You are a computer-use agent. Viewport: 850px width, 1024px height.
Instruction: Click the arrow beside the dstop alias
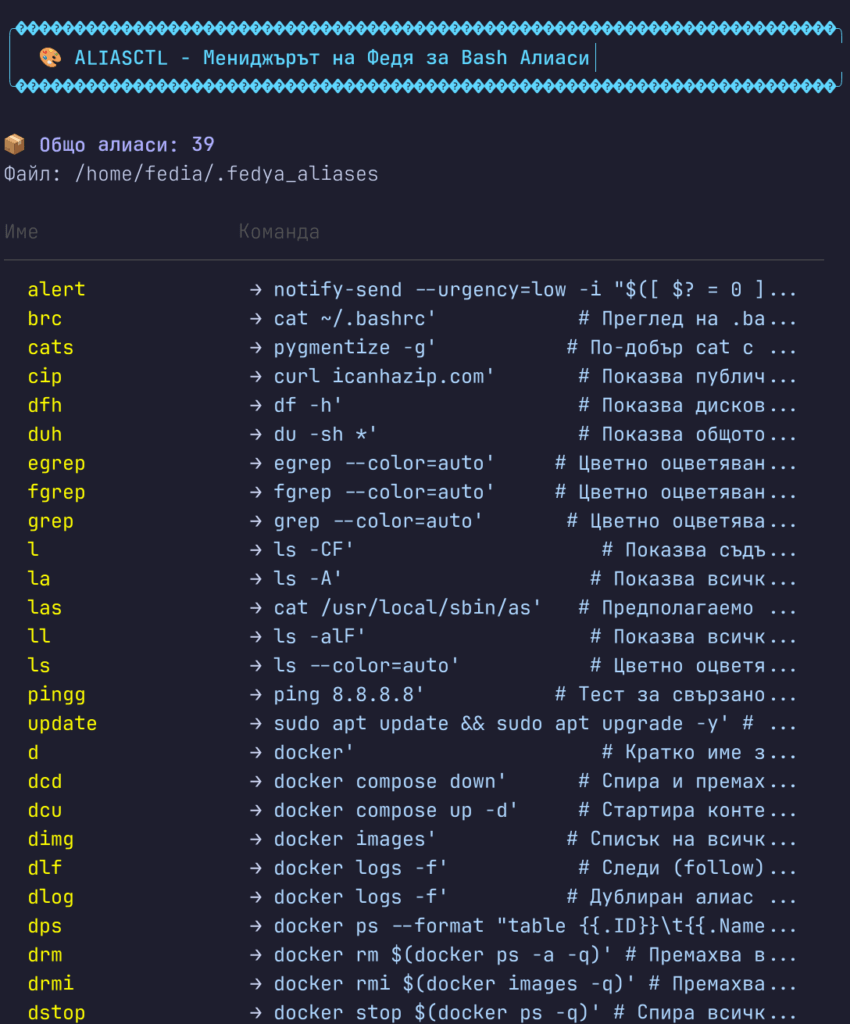point(255,1013)
